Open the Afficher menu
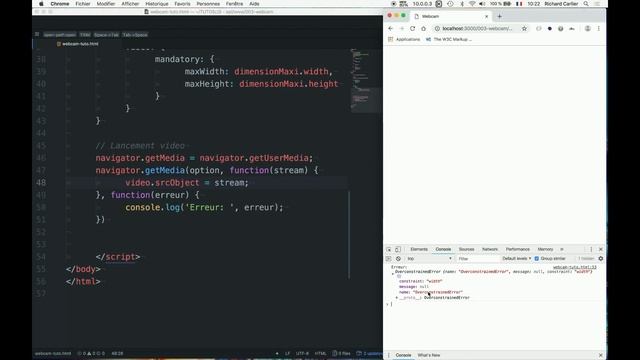This screenshot has height=360, width=640. click(130, 4)
